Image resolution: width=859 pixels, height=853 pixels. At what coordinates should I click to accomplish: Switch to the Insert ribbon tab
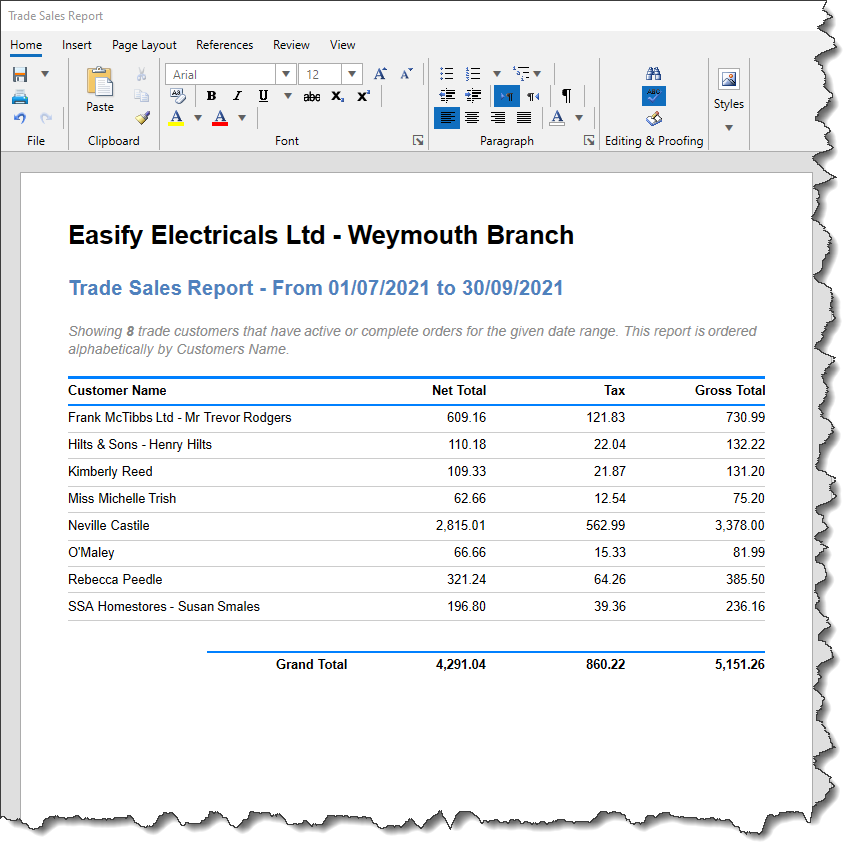click(x=77, y=45)
